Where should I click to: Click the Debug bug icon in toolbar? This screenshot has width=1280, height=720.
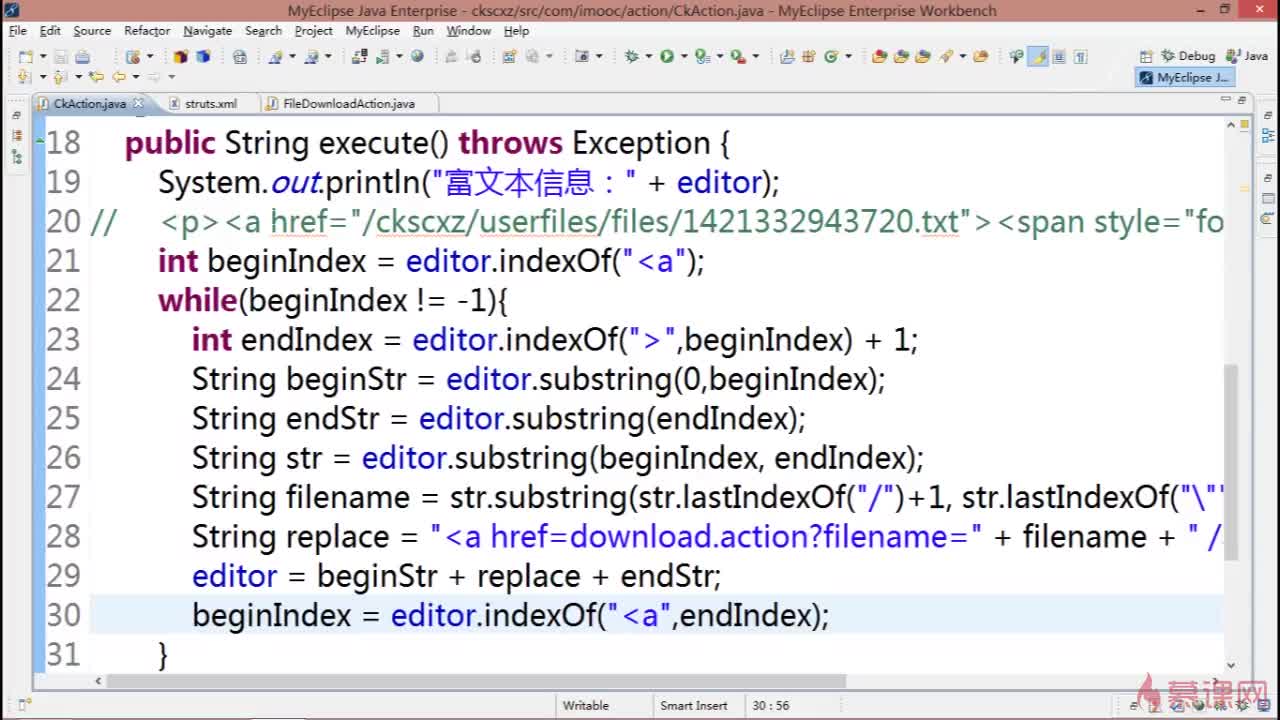(x=631, y=56)
